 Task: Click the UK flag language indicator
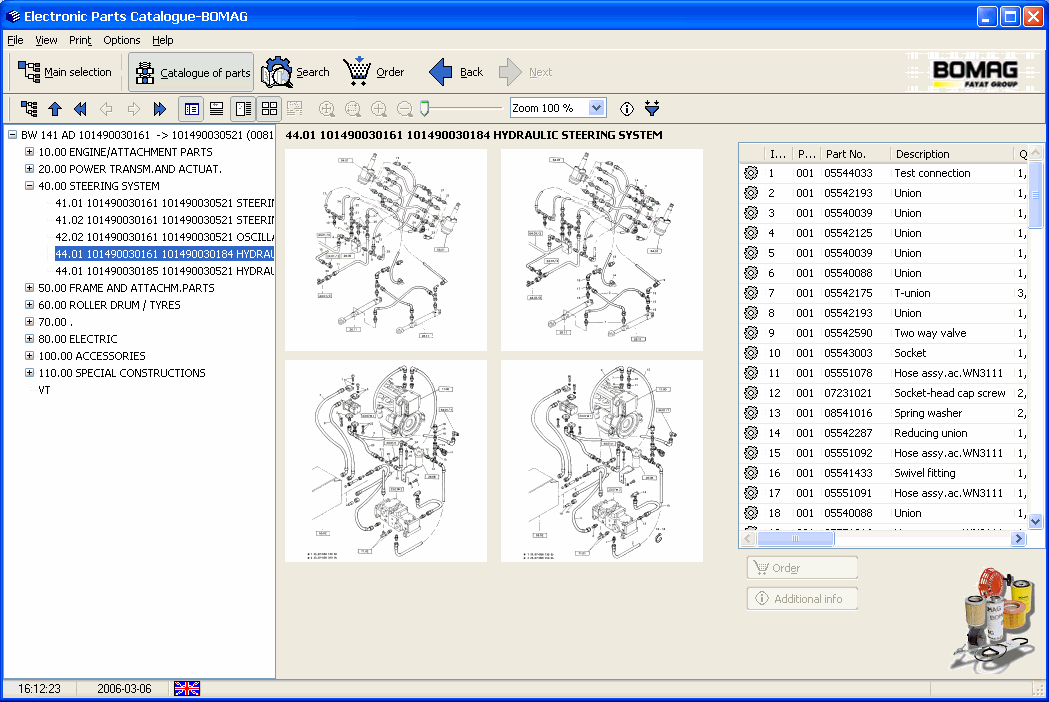point(187,688)
